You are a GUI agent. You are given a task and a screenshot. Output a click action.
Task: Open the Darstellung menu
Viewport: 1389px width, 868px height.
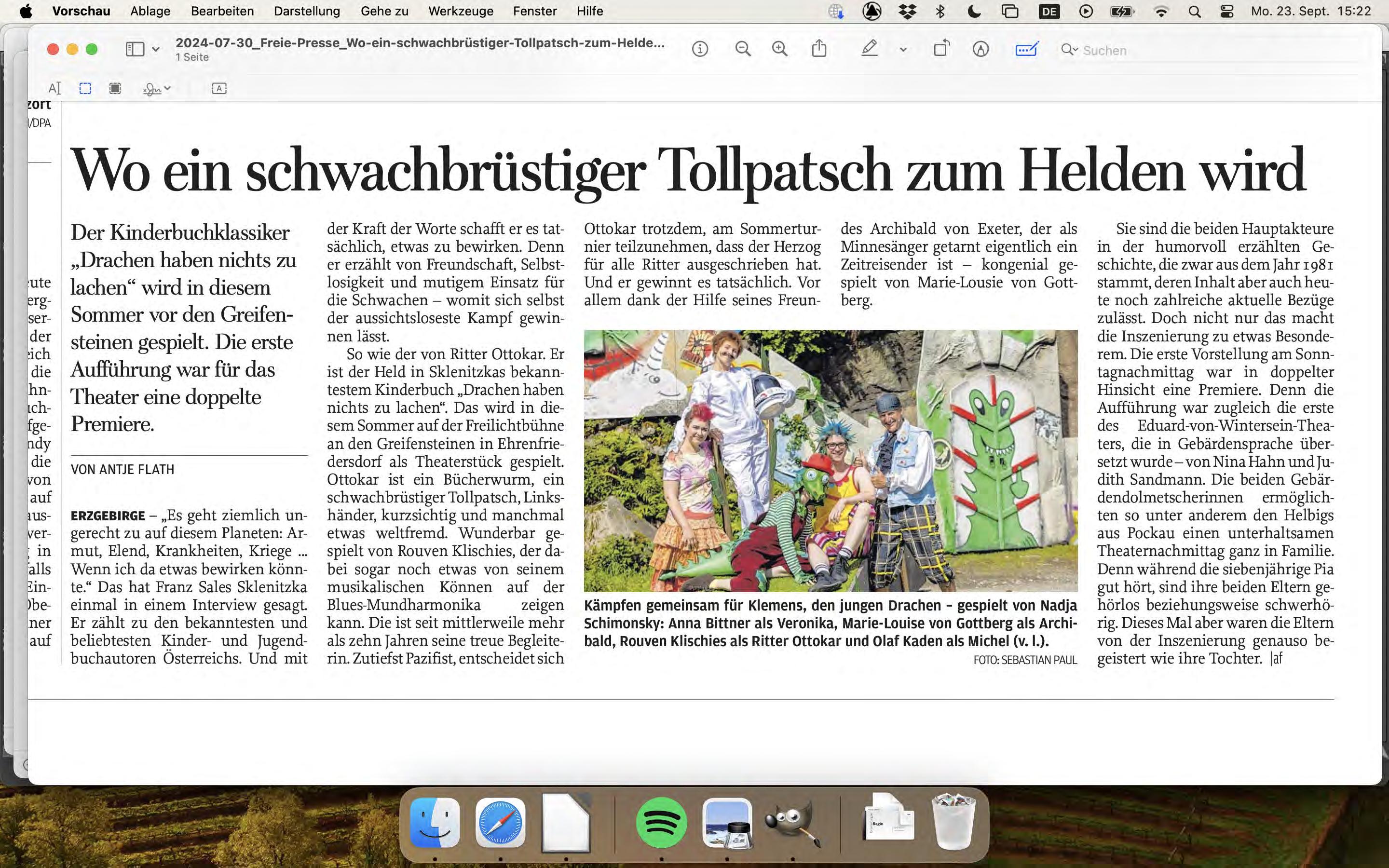[307, 12]
